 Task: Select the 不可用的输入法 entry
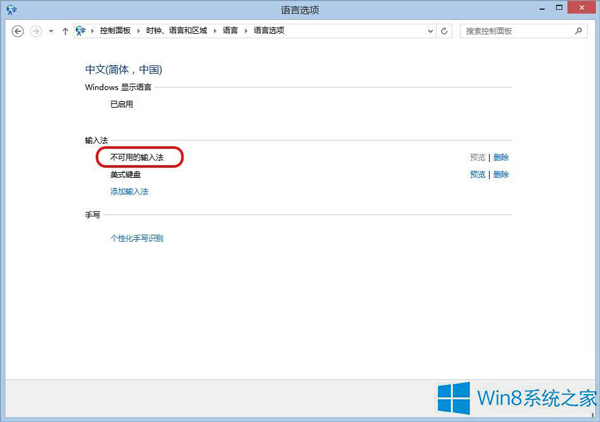click(137, 157)
